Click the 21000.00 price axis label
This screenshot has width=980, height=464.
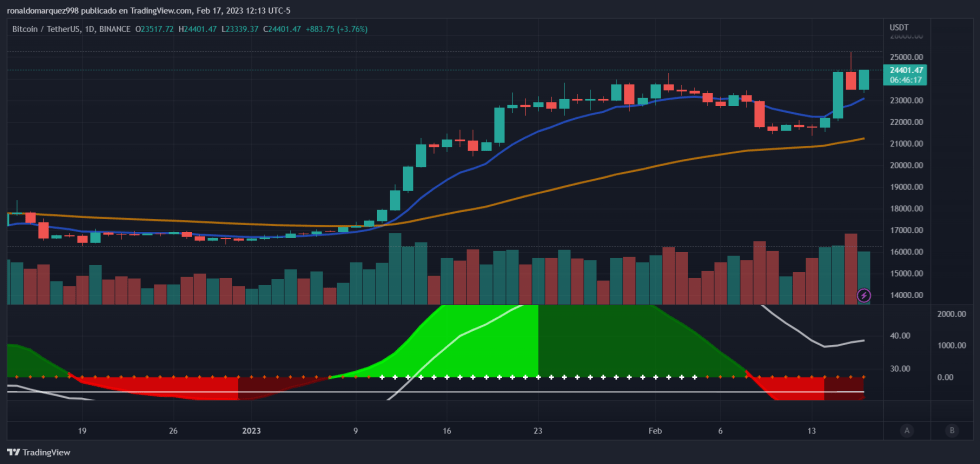point(908,144)
